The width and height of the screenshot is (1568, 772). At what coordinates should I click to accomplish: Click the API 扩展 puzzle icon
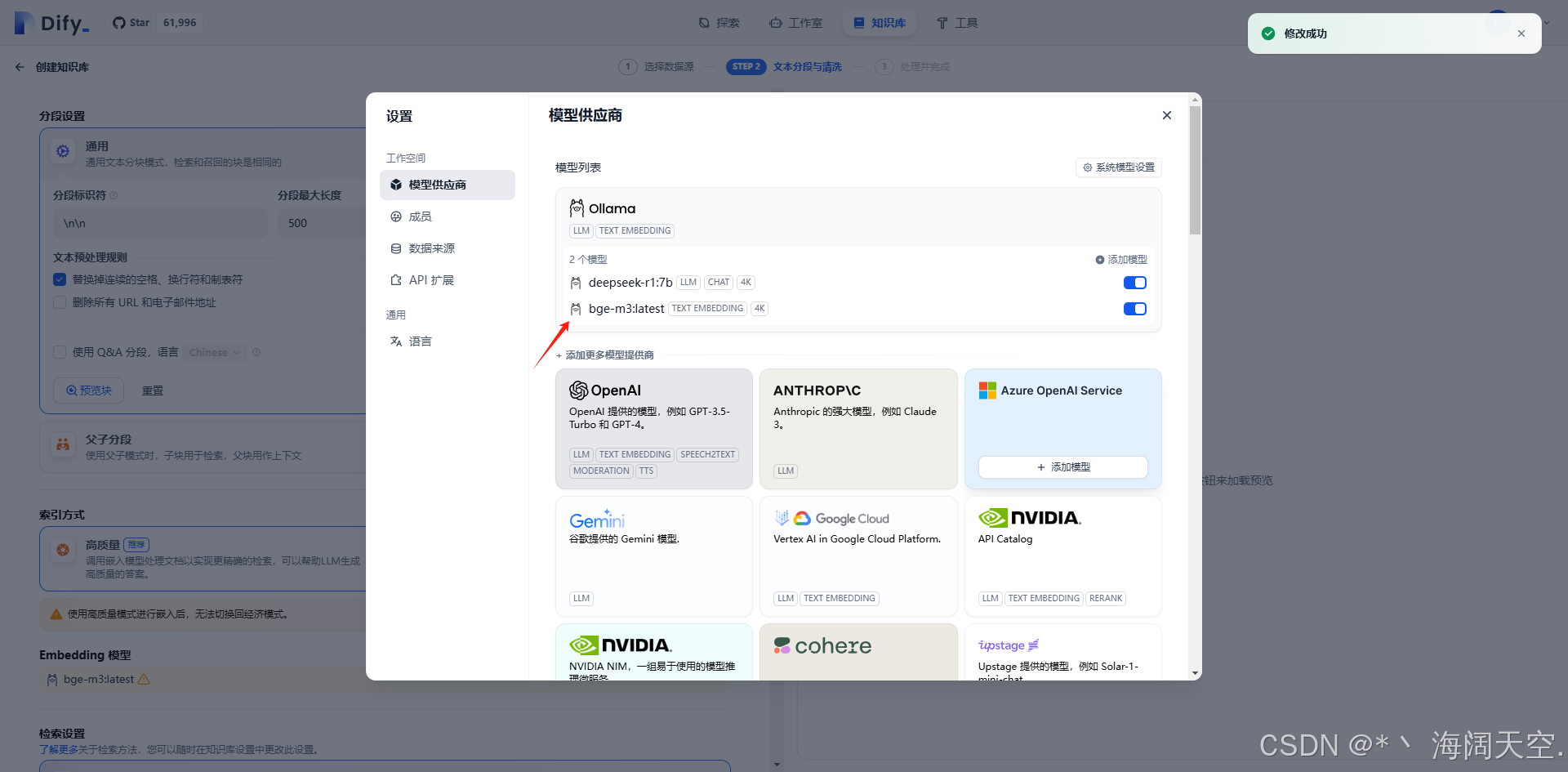(396, 280)
